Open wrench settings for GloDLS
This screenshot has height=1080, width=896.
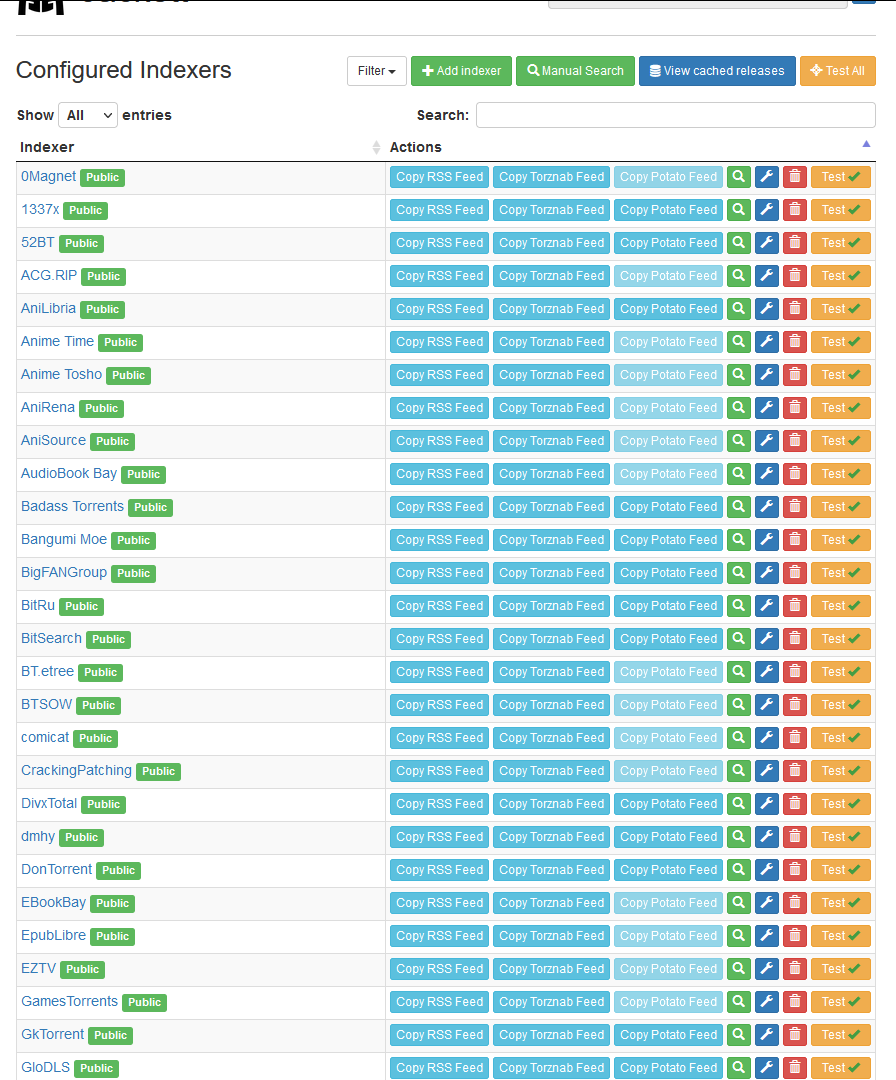coord(767,1068)
